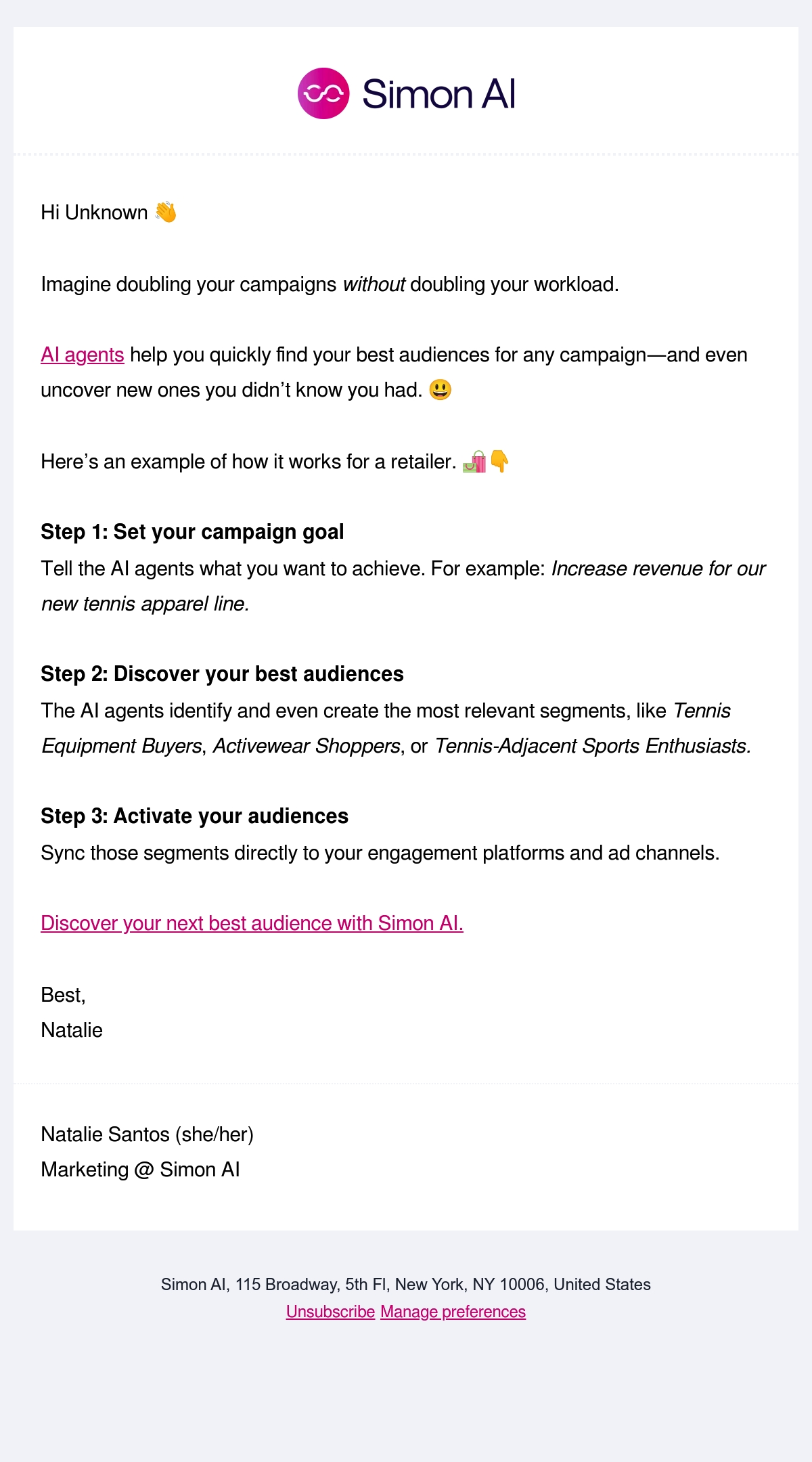Click the Simon AI wordmark text

[439, 93]
